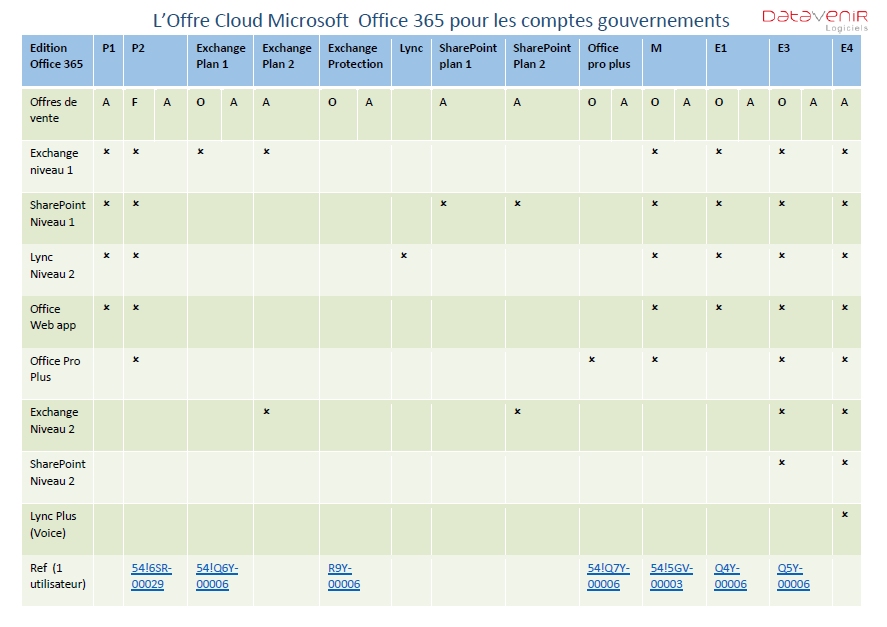
Task: Click the x mark for Lync Plus under E4
Action: click(845, 515)
